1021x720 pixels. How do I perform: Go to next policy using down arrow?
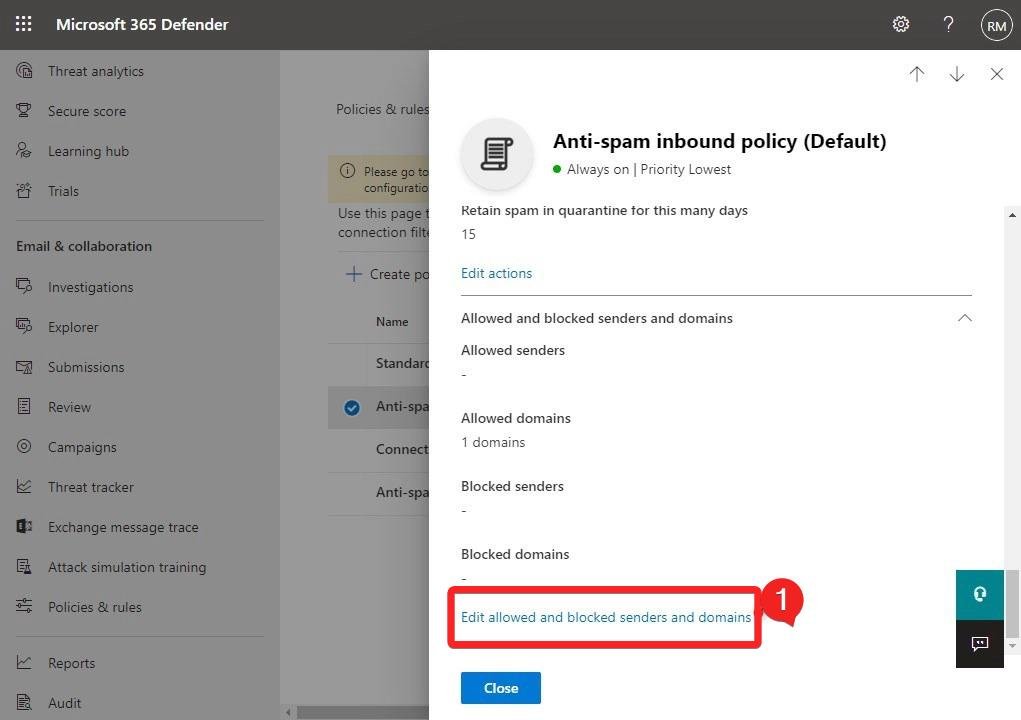pos(956,74)
